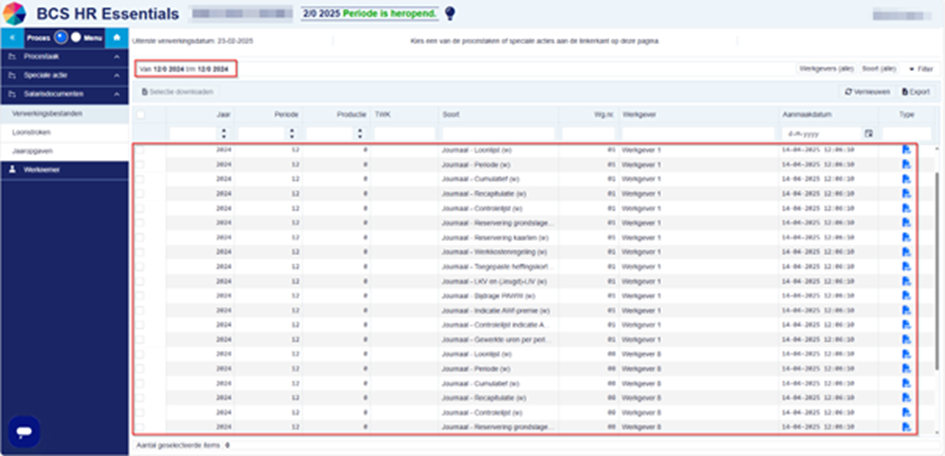
Task: Open file icon for Werkkostenregeling row
Action: pyautogui.click(x=906, y=252)
